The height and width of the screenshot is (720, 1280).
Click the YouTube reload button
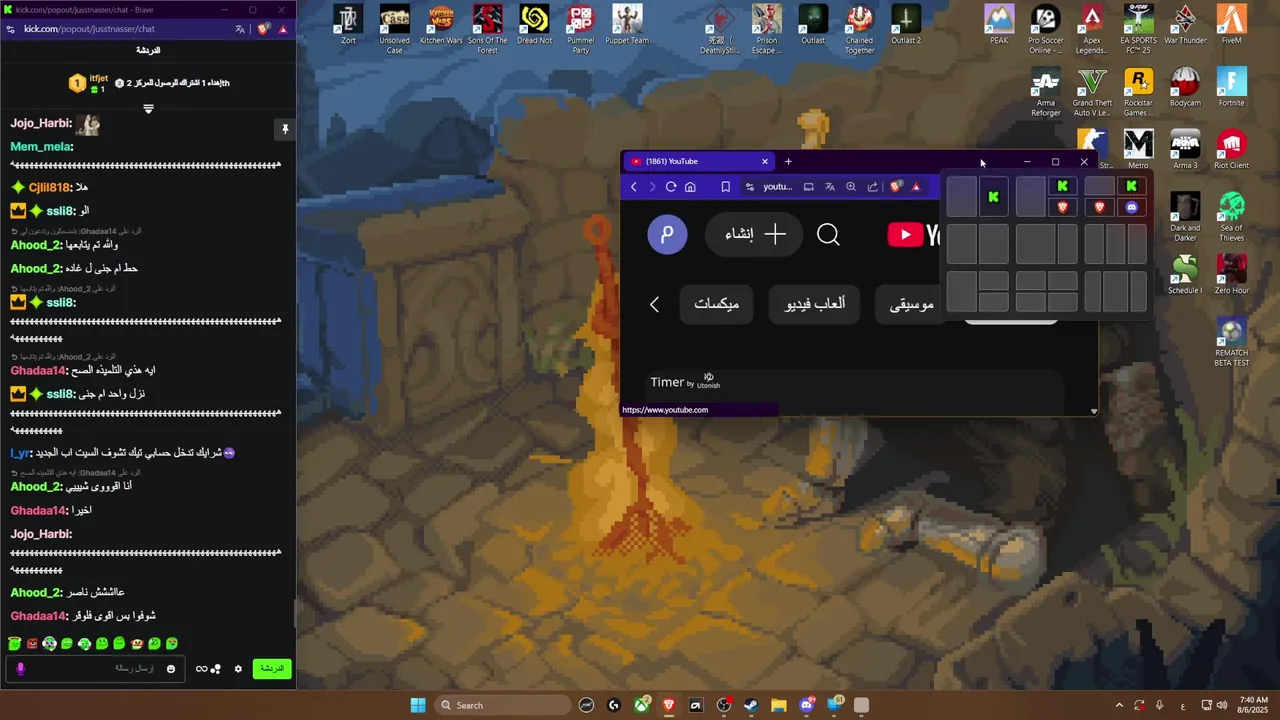tap(671, 187)
